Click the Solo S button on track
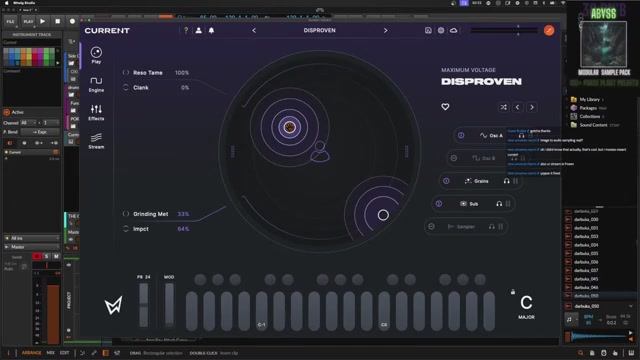 (x=47, y=256)
